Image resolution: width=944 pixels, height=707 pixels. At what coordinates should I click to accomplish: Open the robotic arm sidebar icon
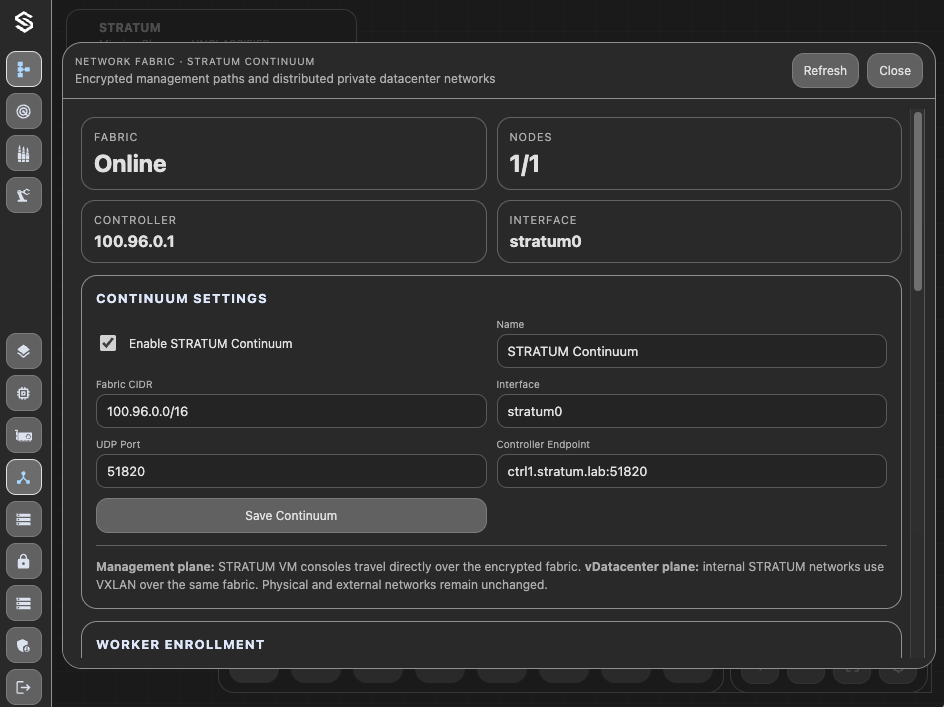coord(23,195)
